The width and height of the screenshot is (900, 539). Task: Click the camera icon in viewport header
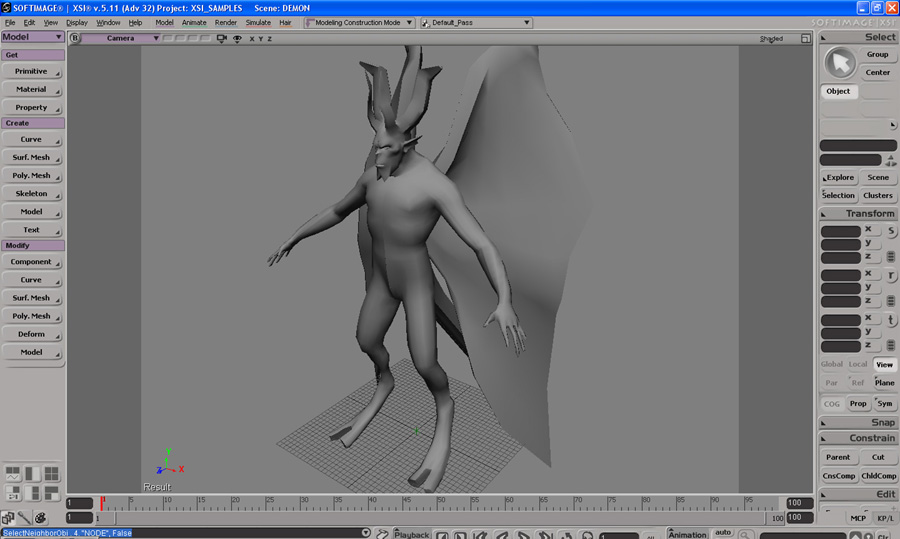[x=222, y=38]
